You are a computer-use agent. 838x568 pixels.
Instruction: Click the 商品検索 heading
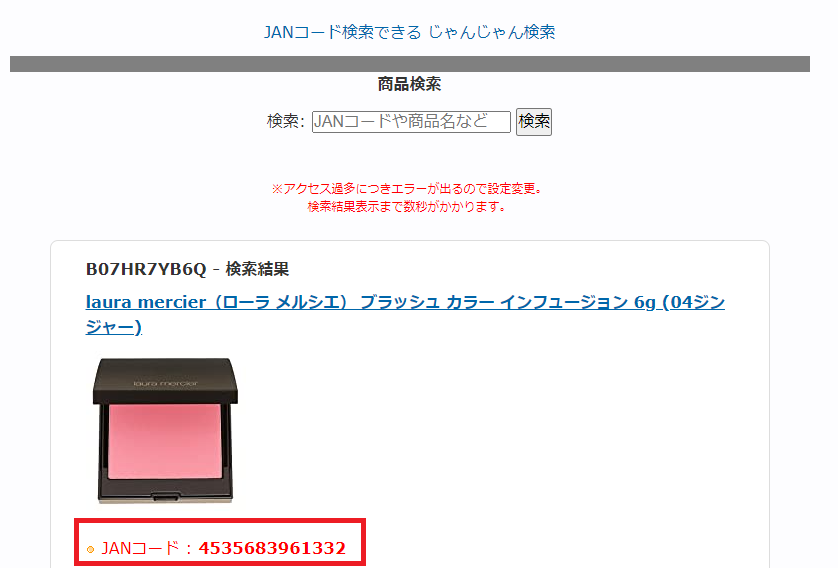tap(409, 84)
